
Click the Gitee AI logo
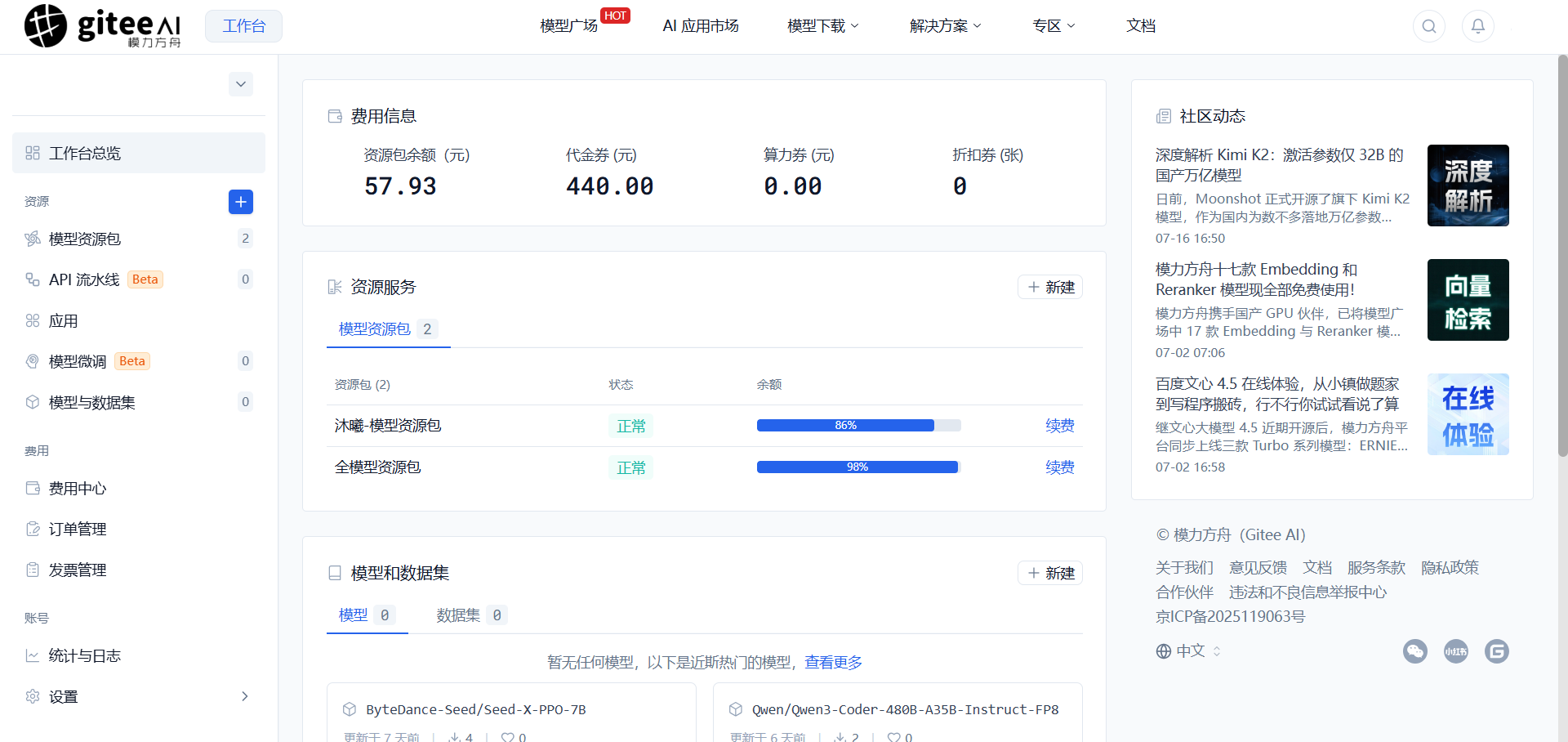(x=103, y=26)
